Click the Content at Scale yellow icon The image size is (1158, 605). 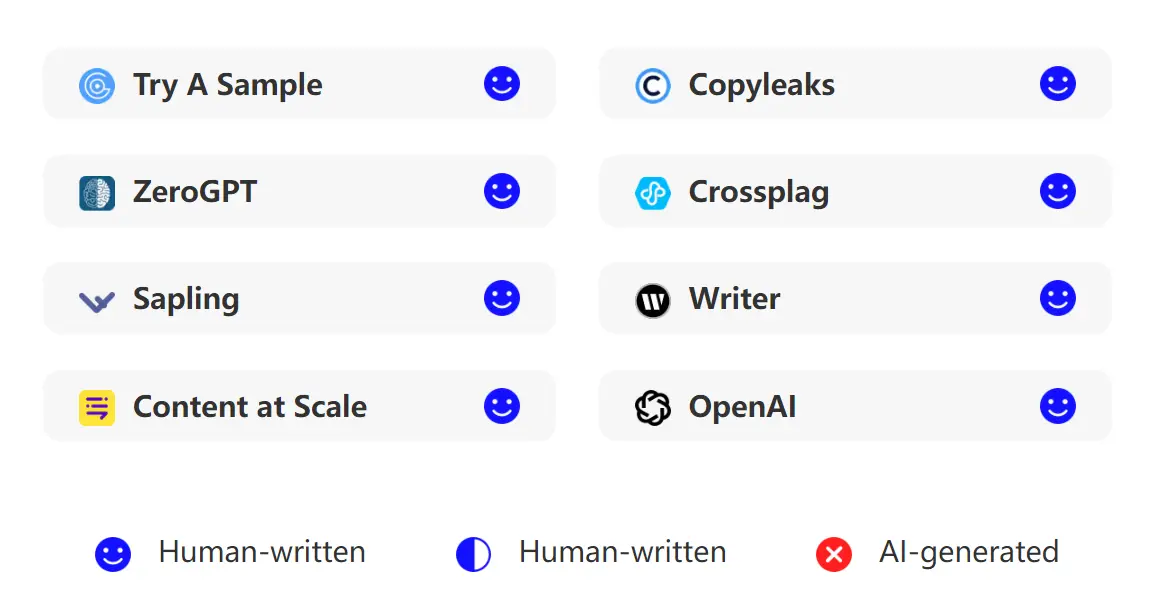[x=97, y=407]
